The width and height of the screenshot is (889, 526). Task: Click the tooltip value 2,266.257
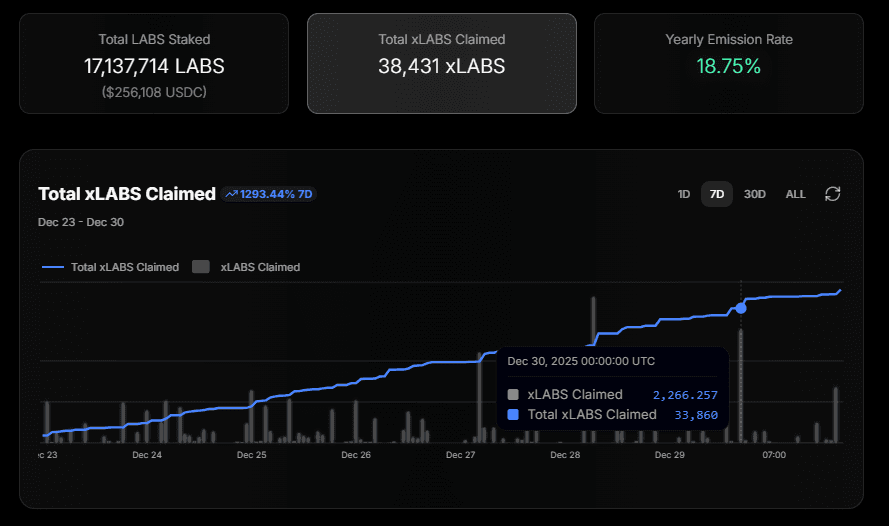click(x=685, y=395)
